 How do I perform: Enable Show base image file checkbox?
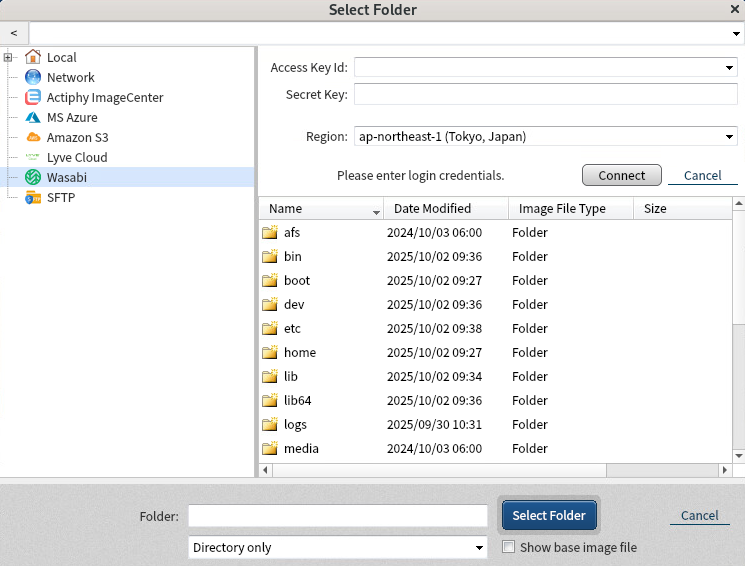[509, 547]
